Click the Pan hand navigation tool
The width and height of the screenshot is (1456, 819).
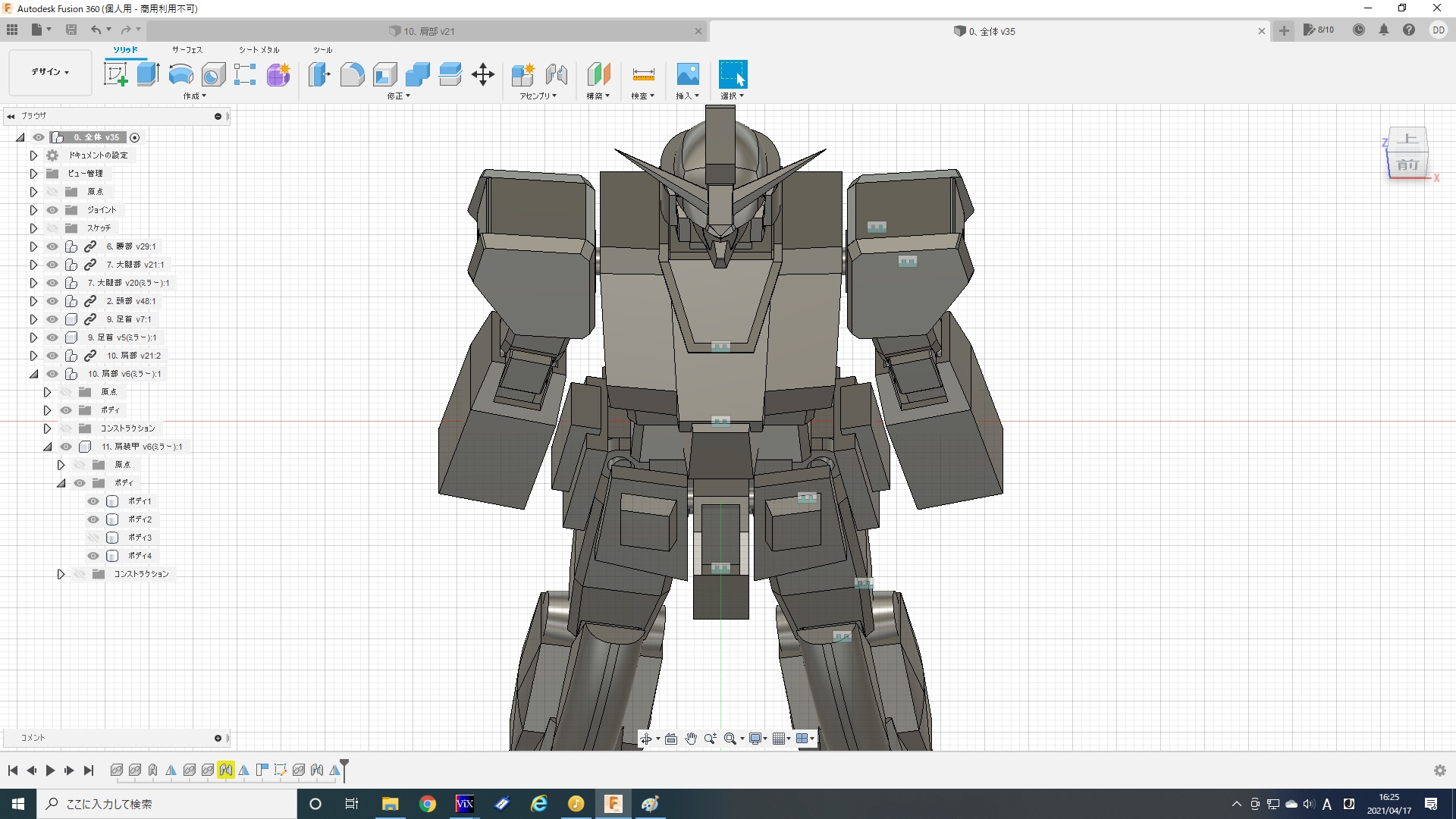pos(690,739)
